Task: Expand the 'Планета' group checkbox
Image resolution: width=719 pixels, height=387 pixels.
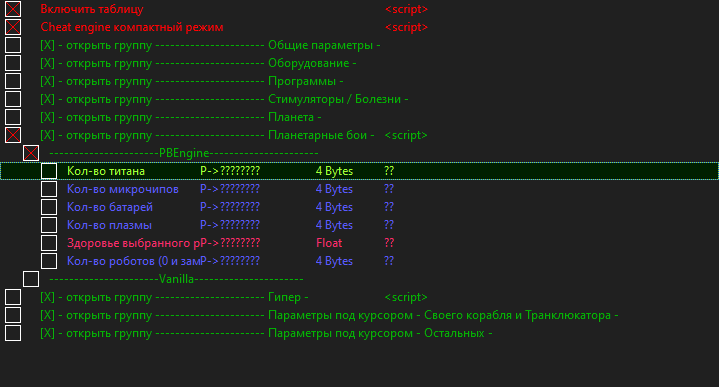Action: (13, 117)
